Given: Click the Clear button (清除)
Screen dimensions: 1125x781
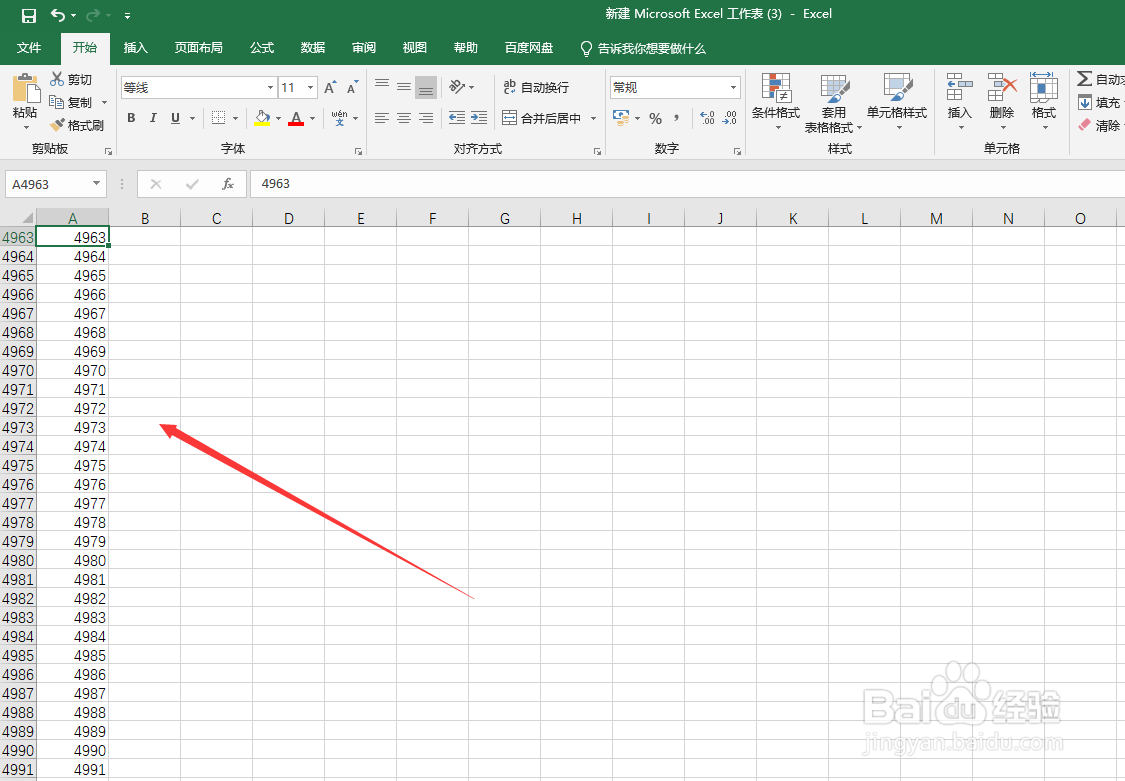Looking at the screenshot, I should click(1099, 126).
